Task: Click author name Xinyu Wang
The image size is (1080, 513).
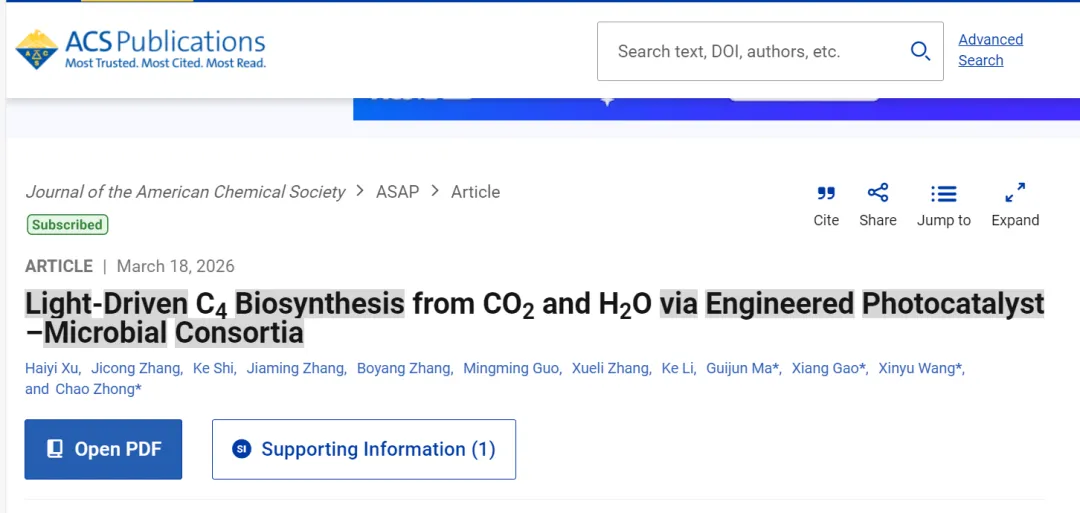Action: tap(918, 368)
